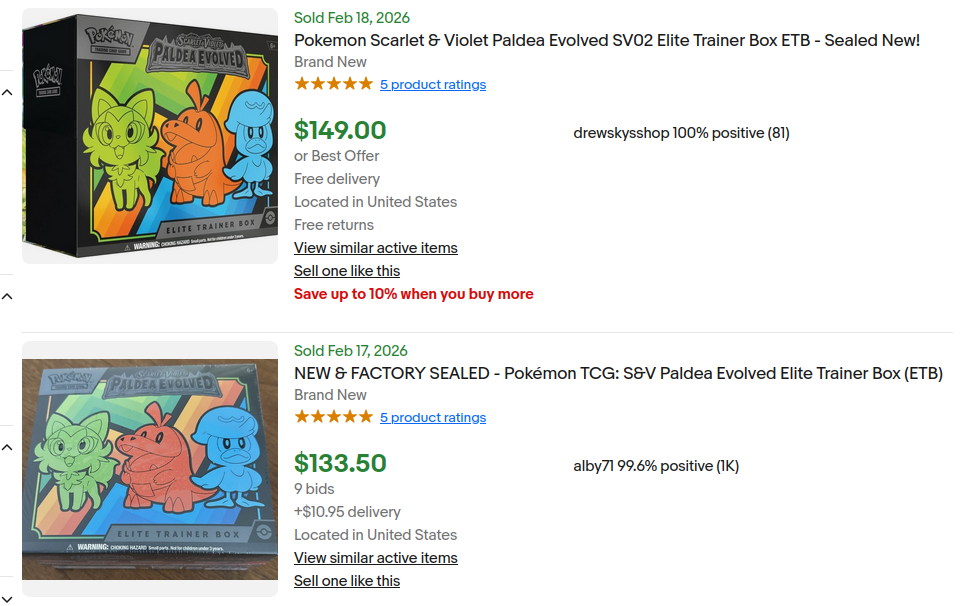Open the NEW & FACTORY SEALED listing title

(618, 373)
